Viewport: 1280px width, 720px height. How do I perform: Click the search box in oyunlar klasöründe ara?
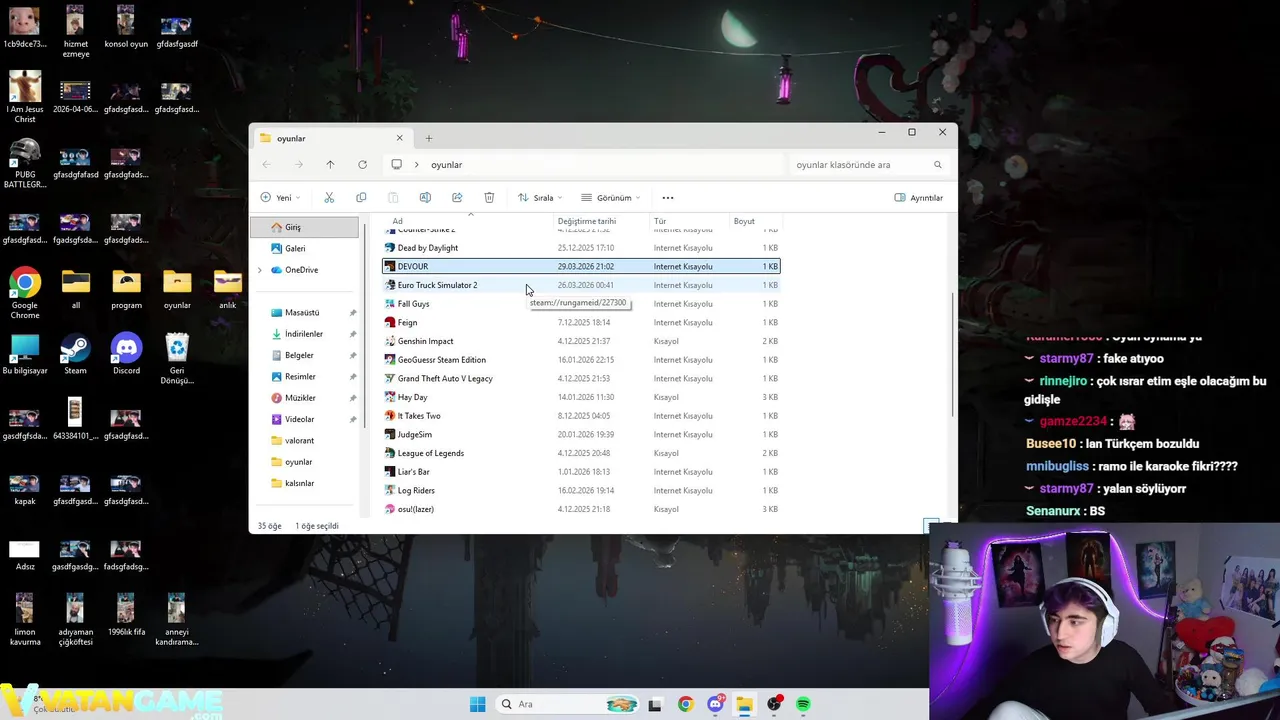pyautogui.click(x=868, y=164)
